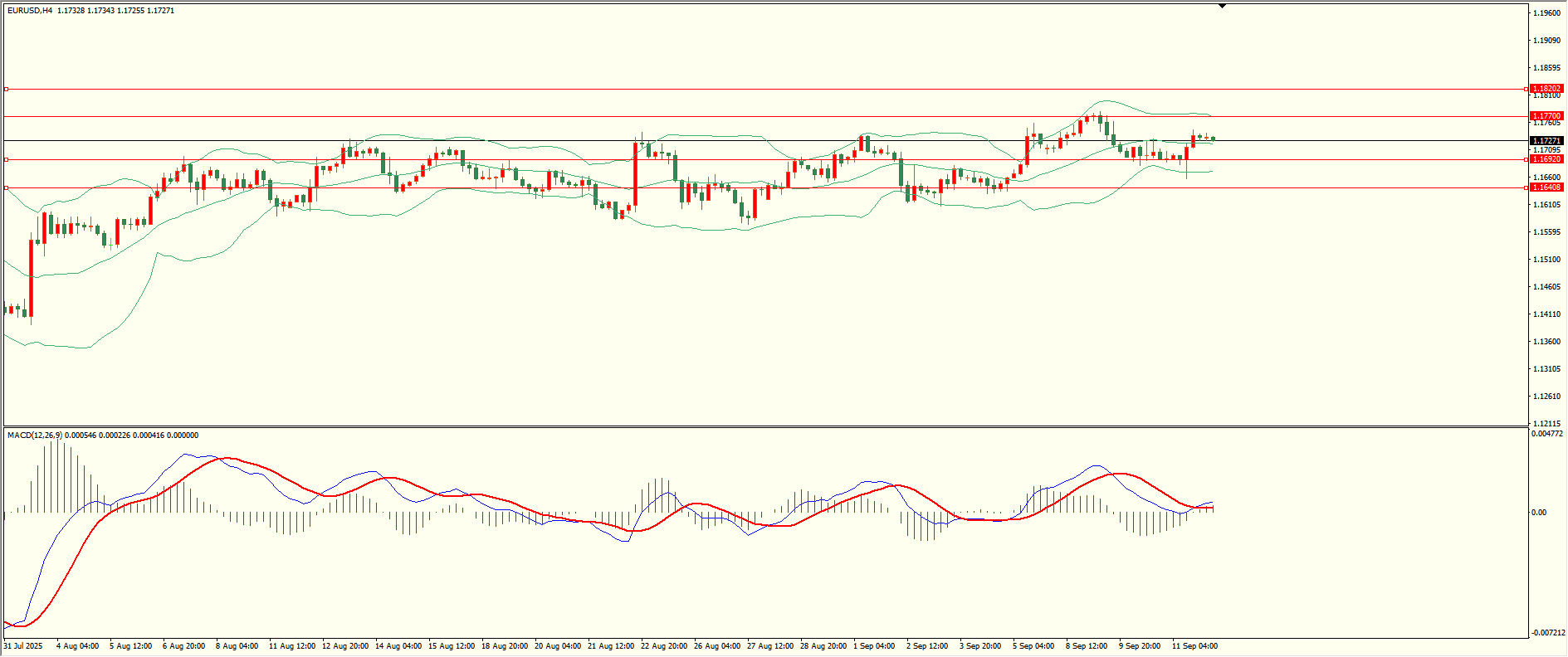Click the right handle of the 1.16920 line
The width and height of the screenshot is (1568, 657).
click(x=1526, y=159)
